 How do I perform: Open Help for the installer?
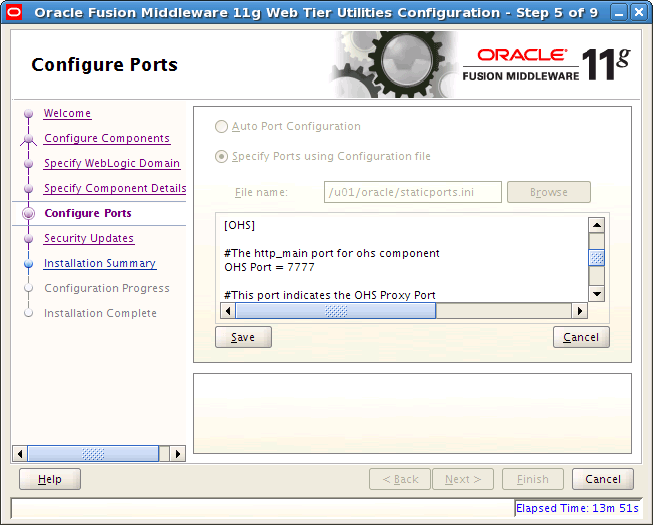click(50, 479)
